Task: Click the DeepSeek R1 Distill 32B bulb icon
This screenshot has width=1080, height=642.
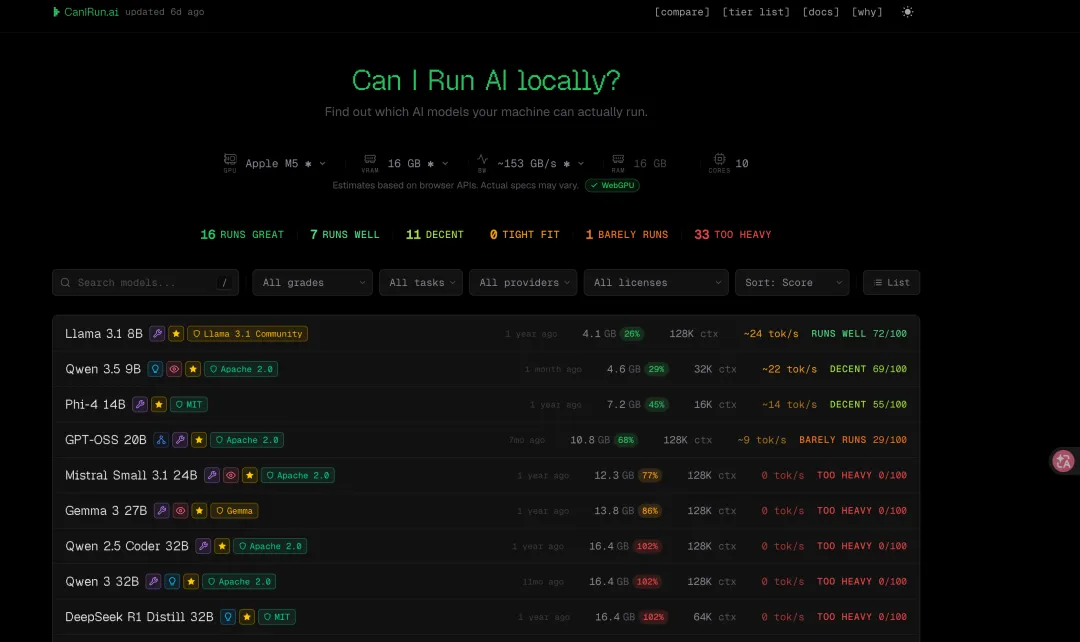Action: tap(228, 617)
